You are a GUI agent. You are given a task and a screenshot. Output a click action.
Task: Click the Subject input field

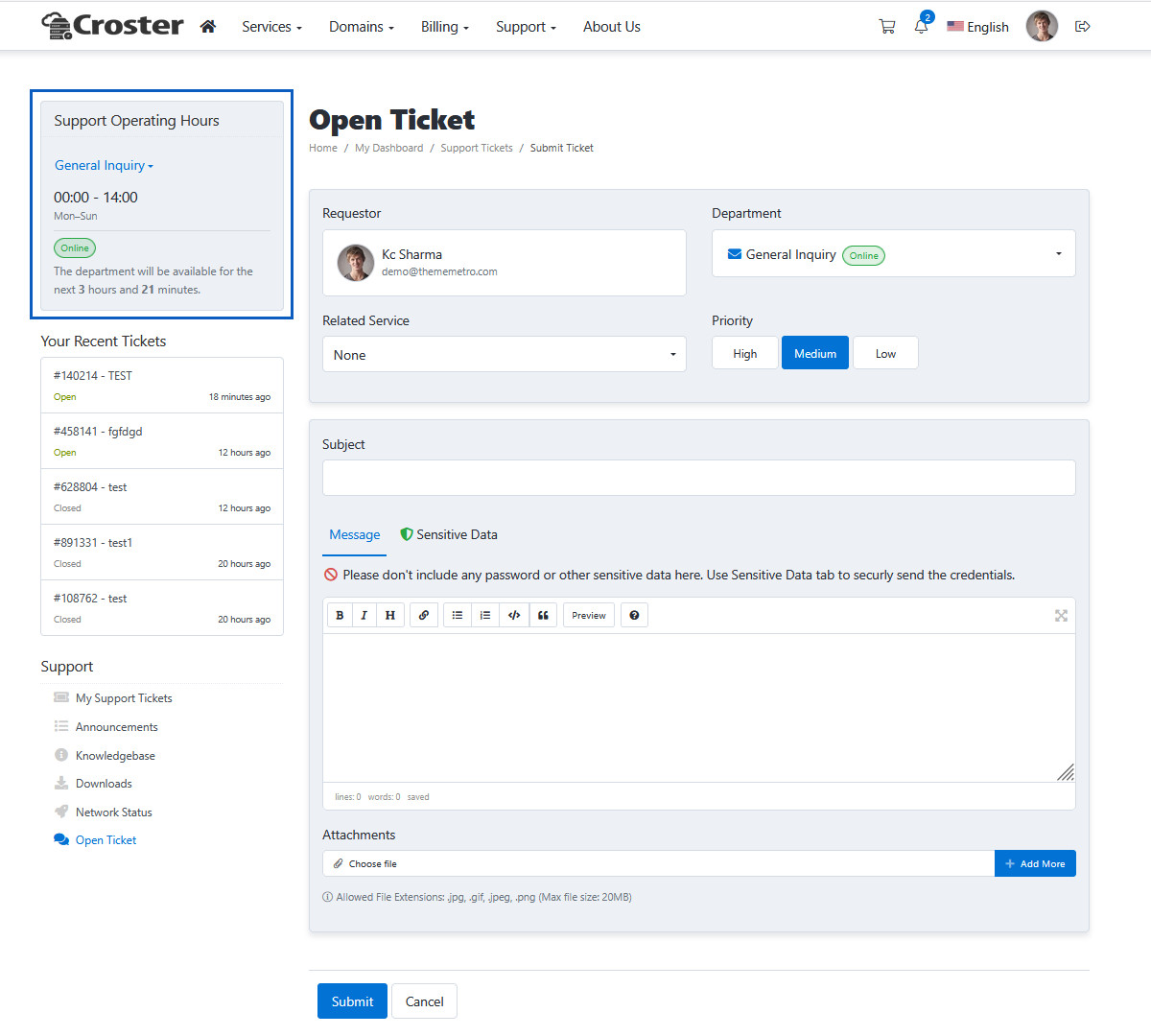(698, 478)
